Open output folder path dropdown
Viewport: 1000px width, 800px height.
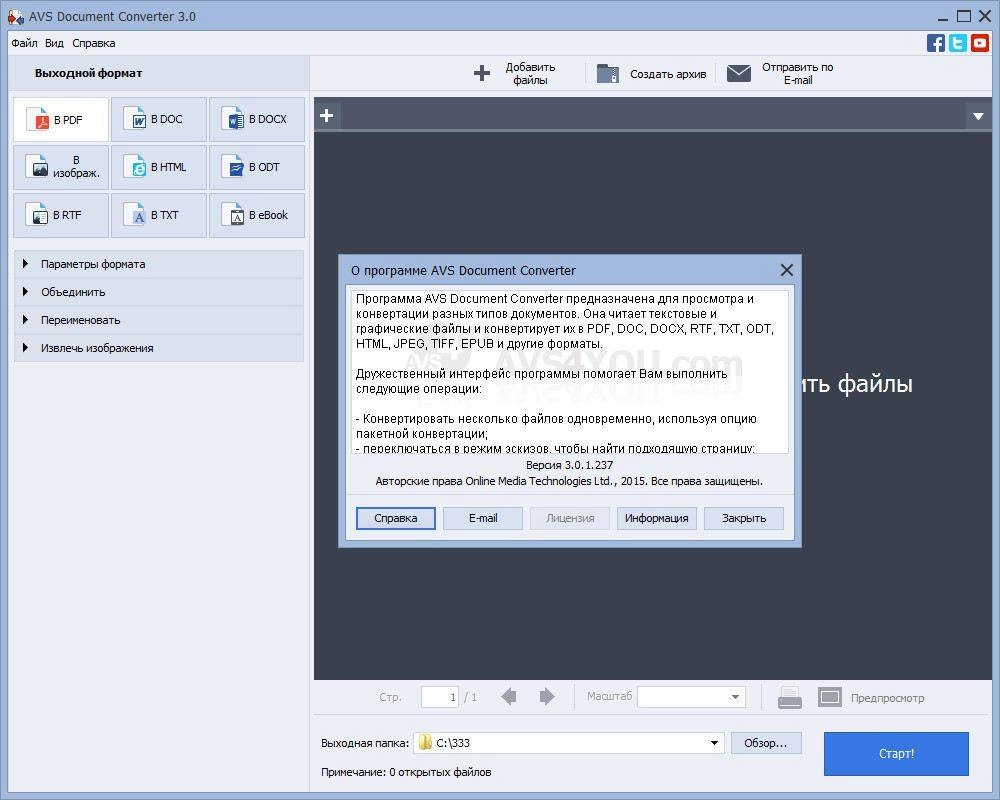[714, 743]
